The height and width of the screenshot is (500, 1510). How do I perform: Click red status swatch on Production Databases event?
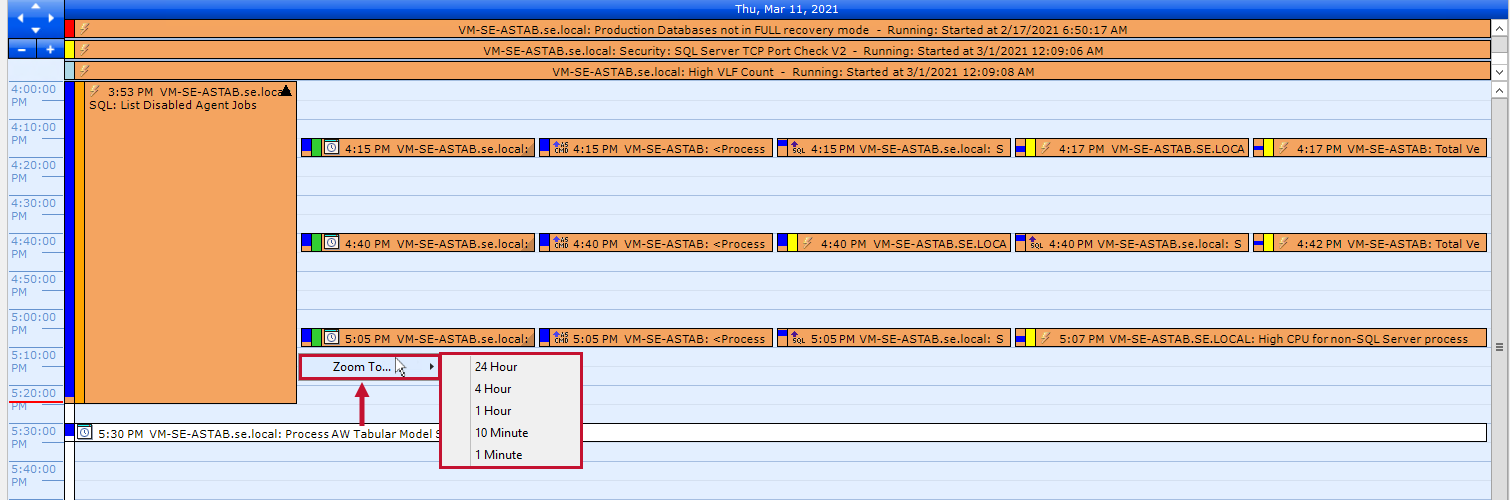pyautogui.click(x=69, y=29)
